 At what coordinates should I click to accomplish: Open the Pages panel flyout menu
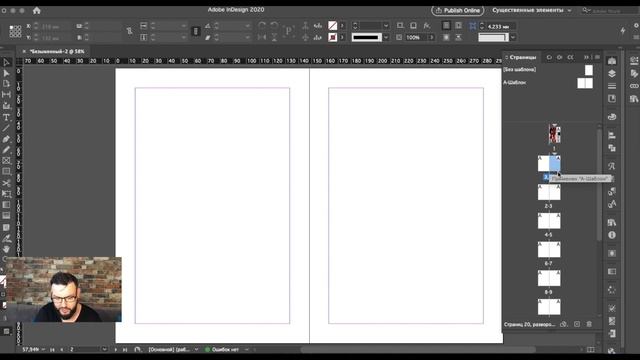[597, 57]
